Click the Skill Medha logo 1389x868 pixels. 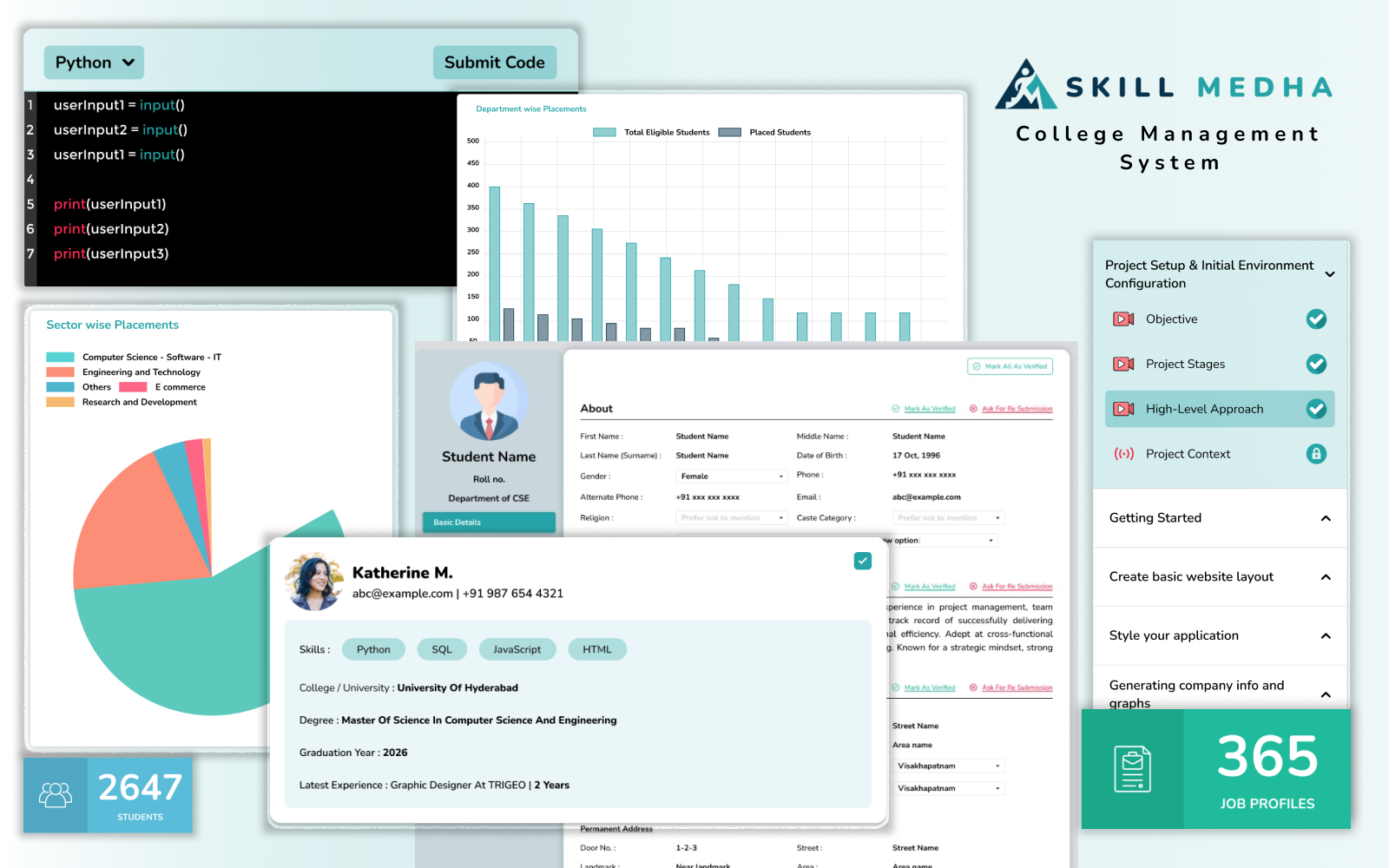pos(1026,85)
